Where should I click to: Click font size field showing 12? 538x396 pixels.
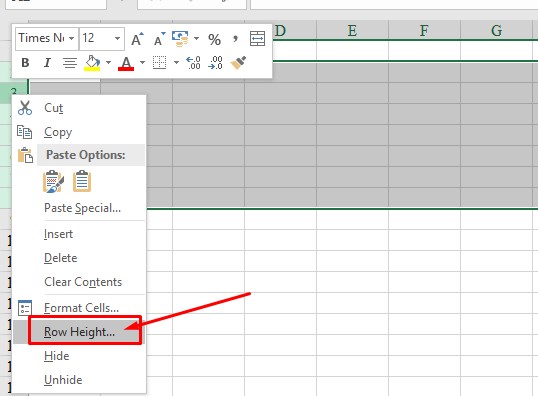(x=96, y=38)
